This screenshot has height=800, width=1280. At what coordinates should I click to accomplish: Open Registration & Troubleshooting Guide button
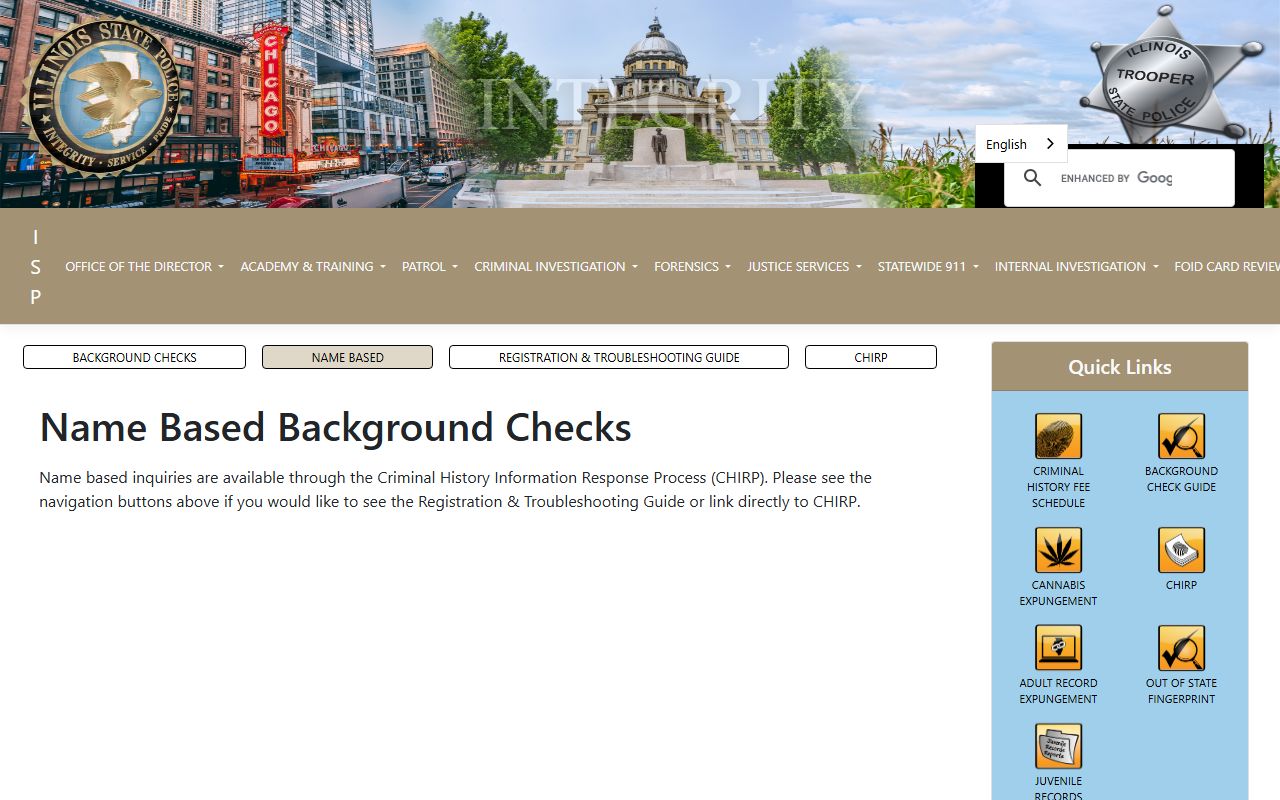(x=619, y=357)
